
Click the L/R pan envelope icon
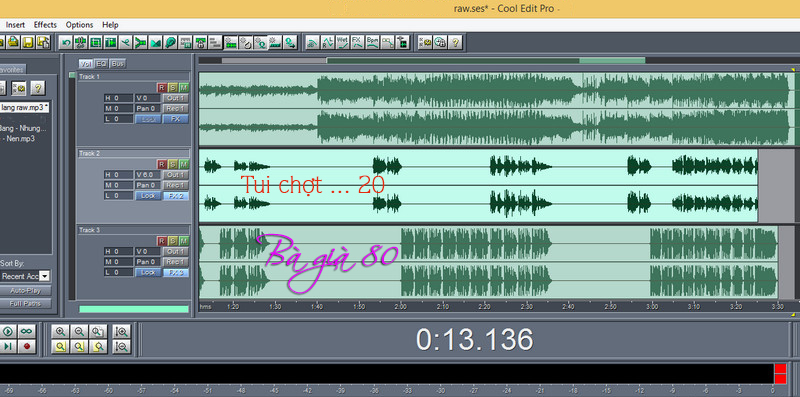point(328,42)
